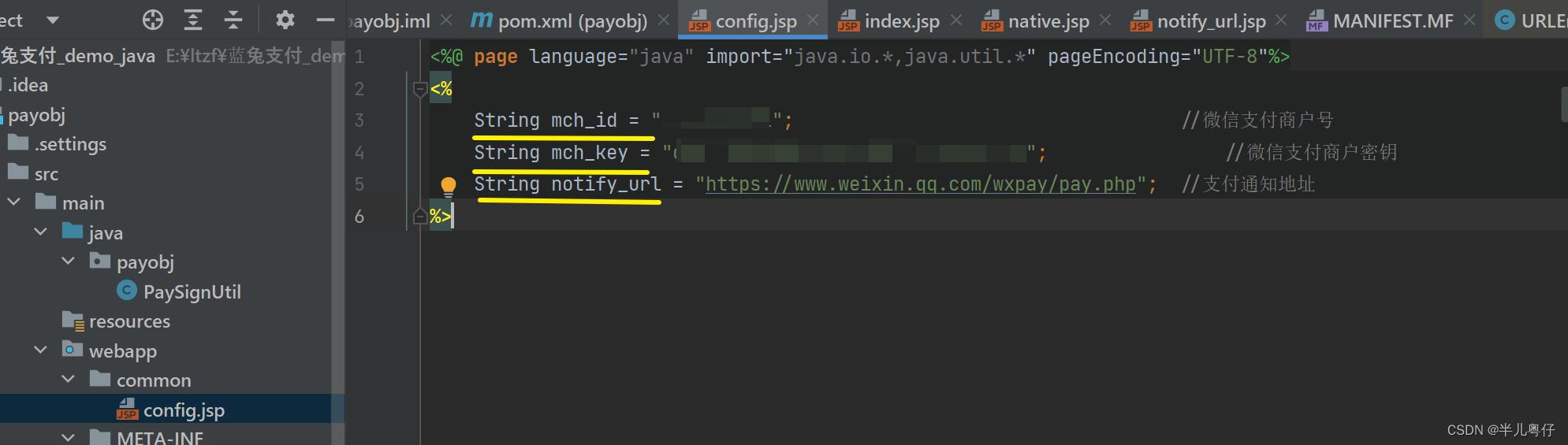Select the resources folder

pos(129,321)
